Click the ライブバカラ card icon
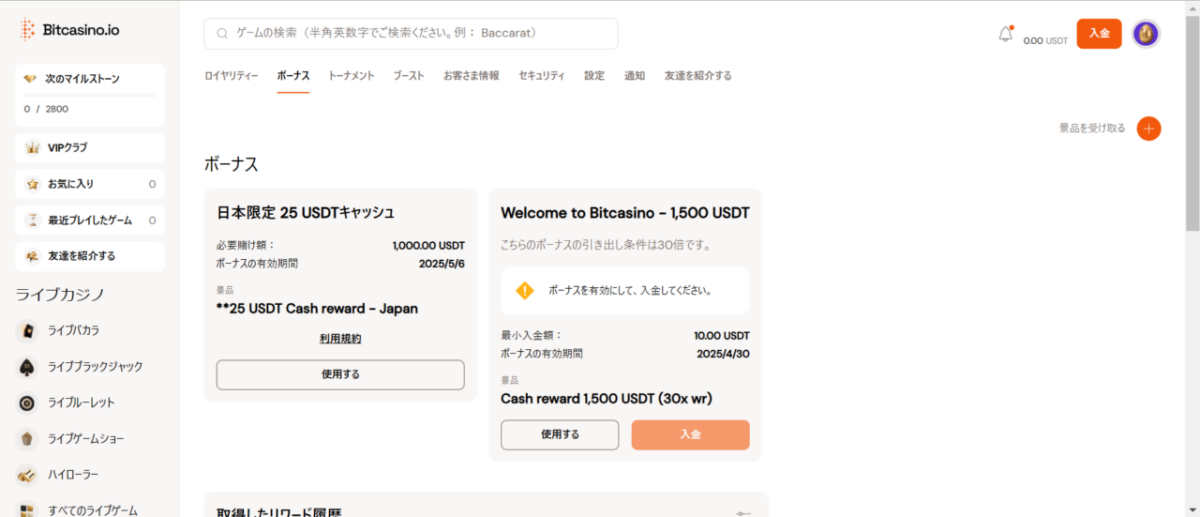Image resolution: width=1200 pixels, height=517 pixels. coord(28,330)
